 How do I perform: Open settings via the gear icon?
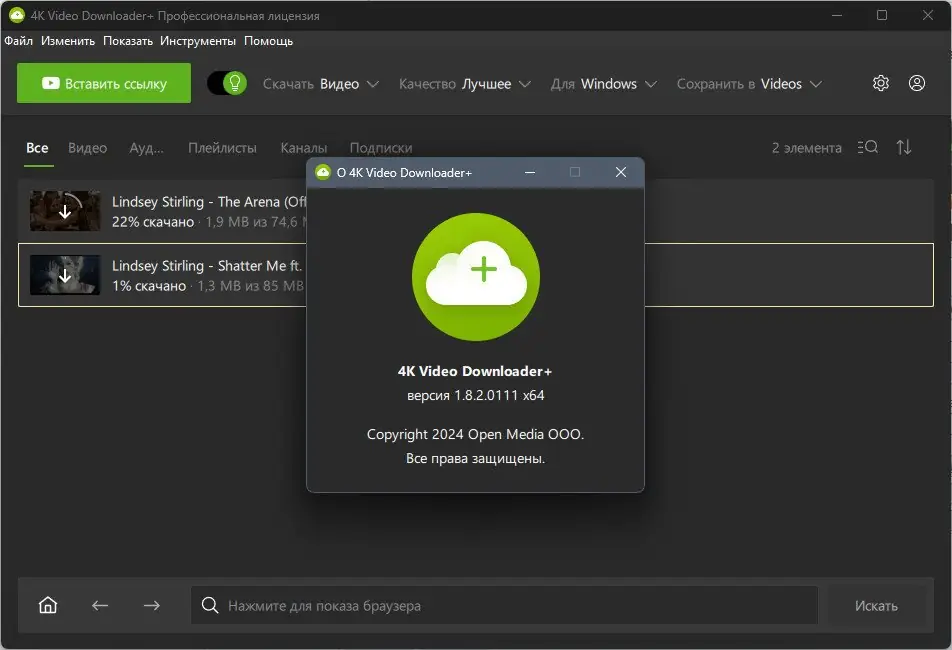point(880,83)
